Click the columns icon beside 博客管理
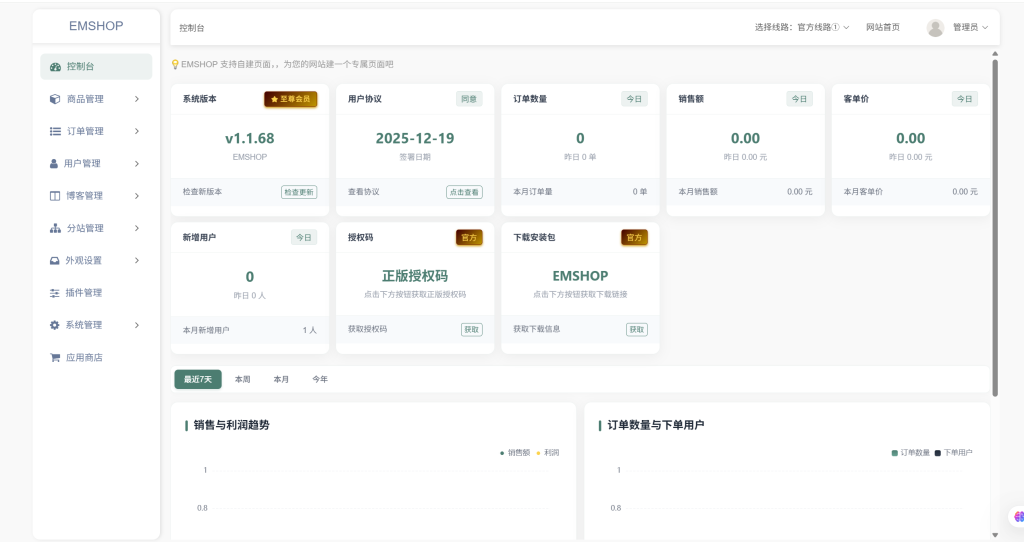Viewport: 1024px width, 542px height. 55,196
